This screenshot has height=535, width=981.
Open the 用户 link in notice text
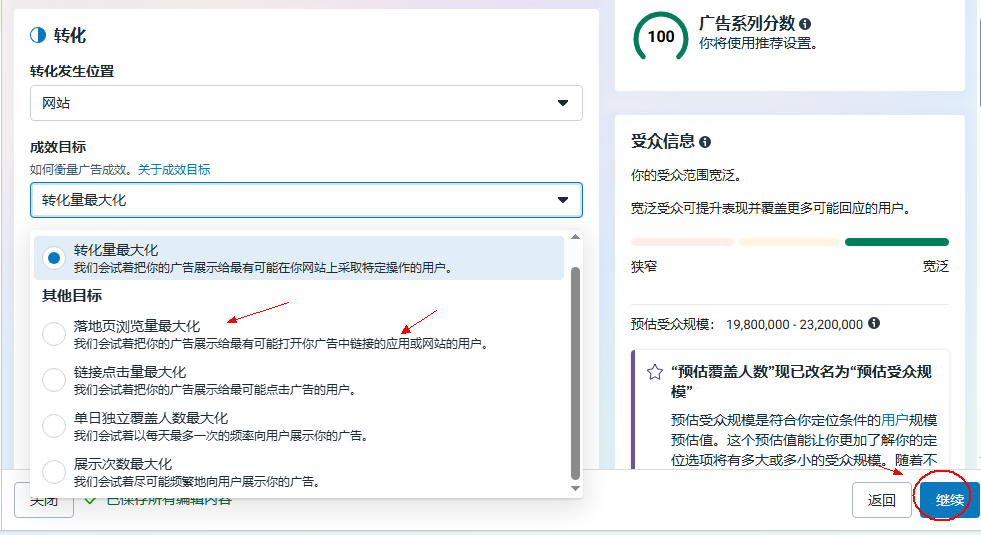pyautogui.click(x=894, y=420)
